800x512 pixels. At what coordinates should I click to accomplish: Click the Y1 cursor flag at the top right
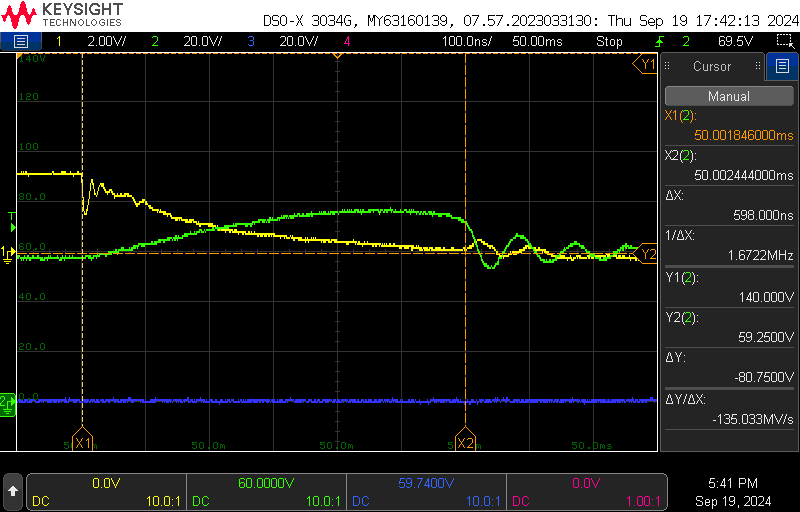pyautogui.click(x=645, y=64)
